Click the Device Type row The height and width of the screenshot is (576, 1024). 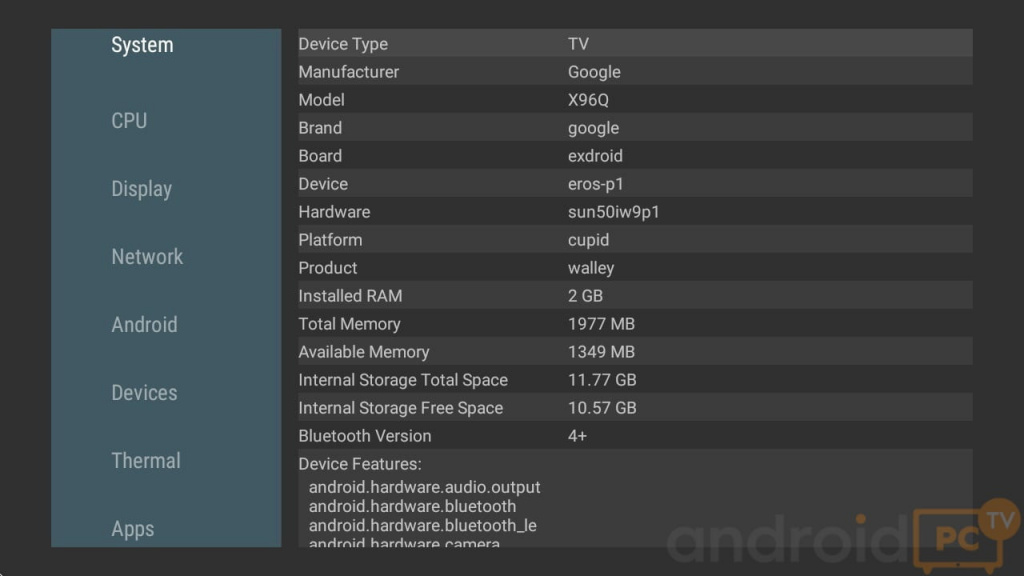click(x=634, y=44)
